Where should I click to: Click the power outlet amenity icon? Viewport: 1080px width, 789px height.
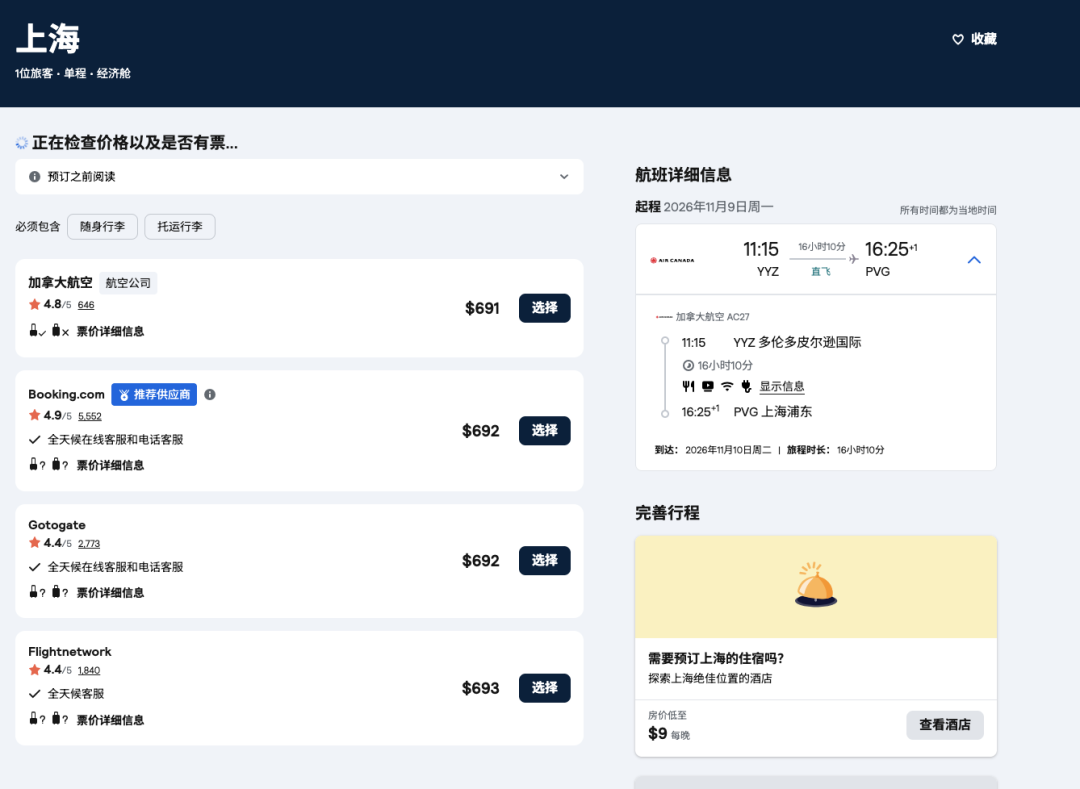click(x=746, y=386)
